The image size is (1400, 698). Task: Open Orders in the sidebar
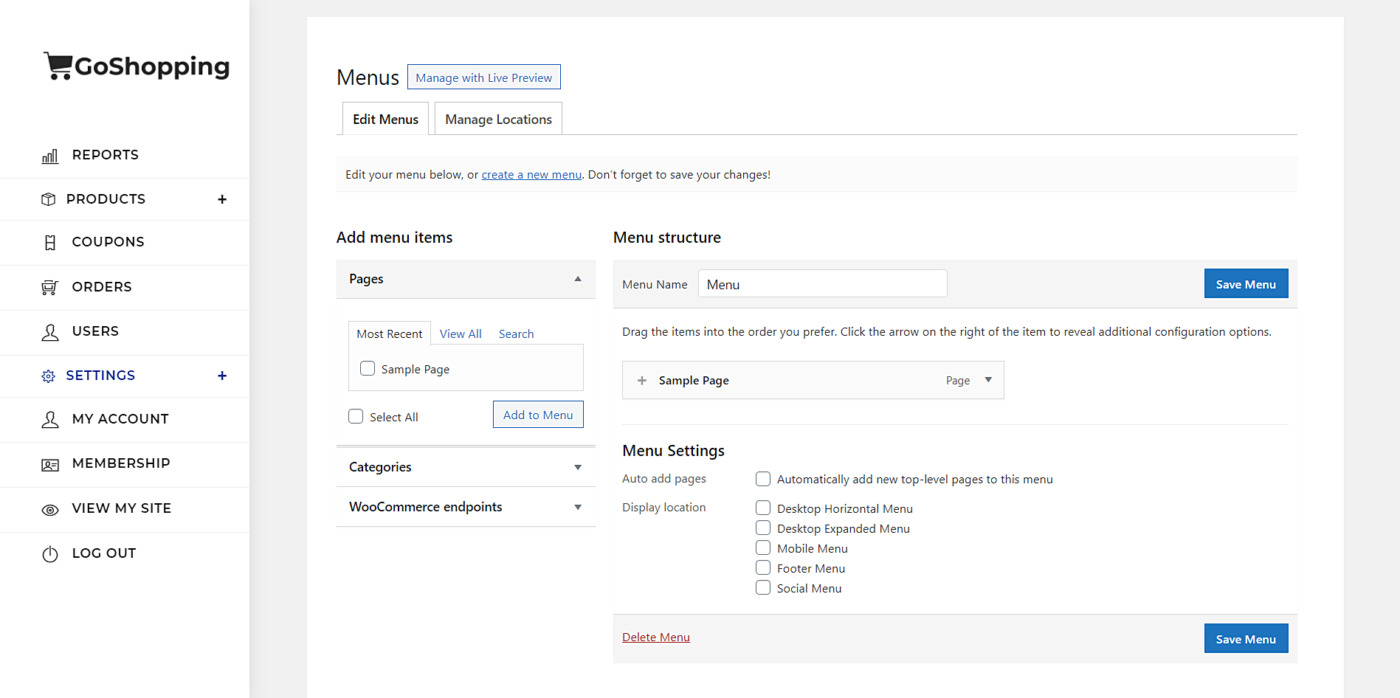click(102, 287)
